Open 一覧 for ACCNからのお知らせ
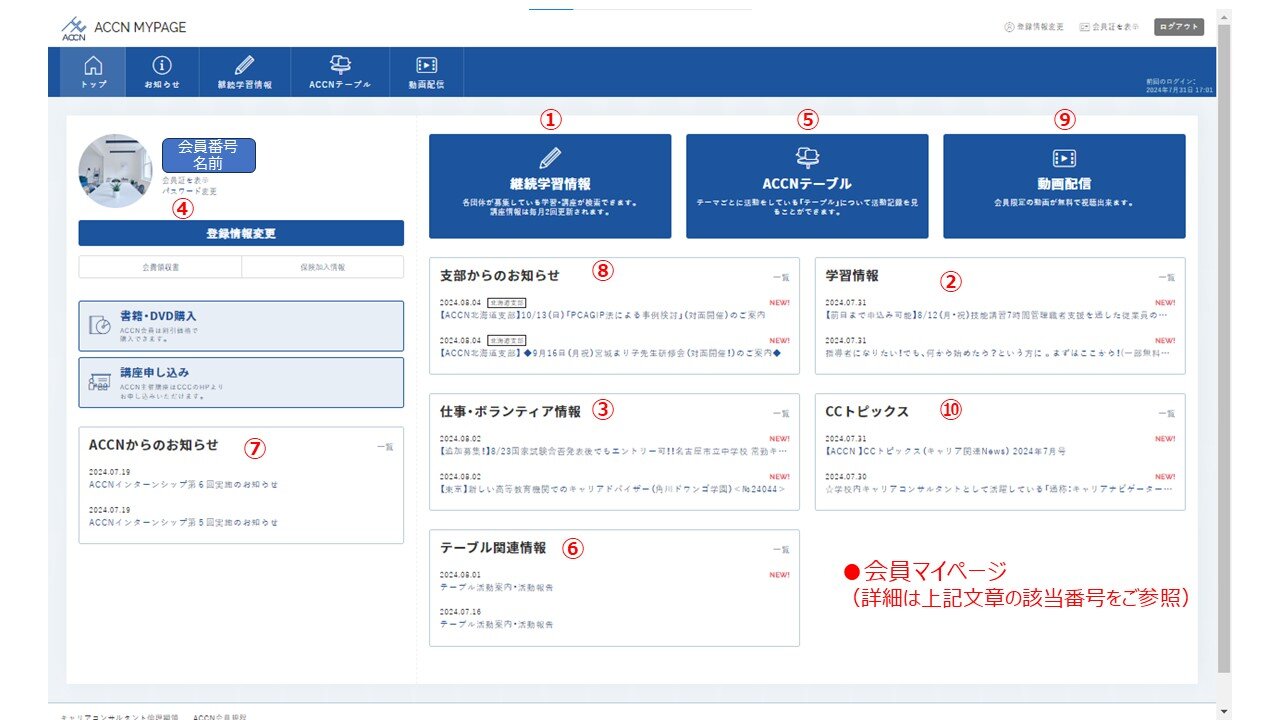This screenshot has width=1280, height=720. (385, 447)
